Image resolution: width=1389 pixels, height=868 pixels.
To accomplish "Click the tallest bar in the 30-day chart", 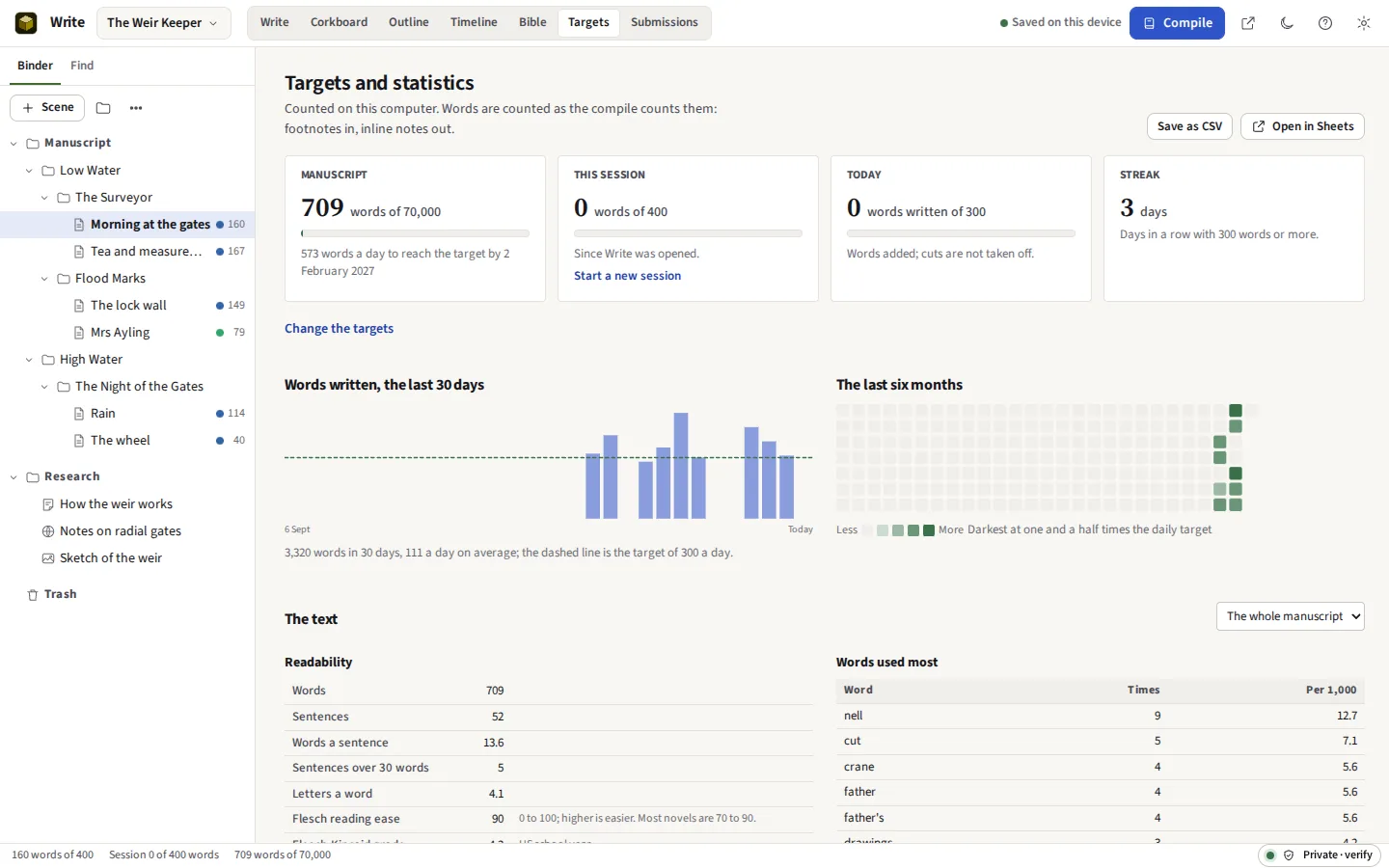I will click(681, 466).
